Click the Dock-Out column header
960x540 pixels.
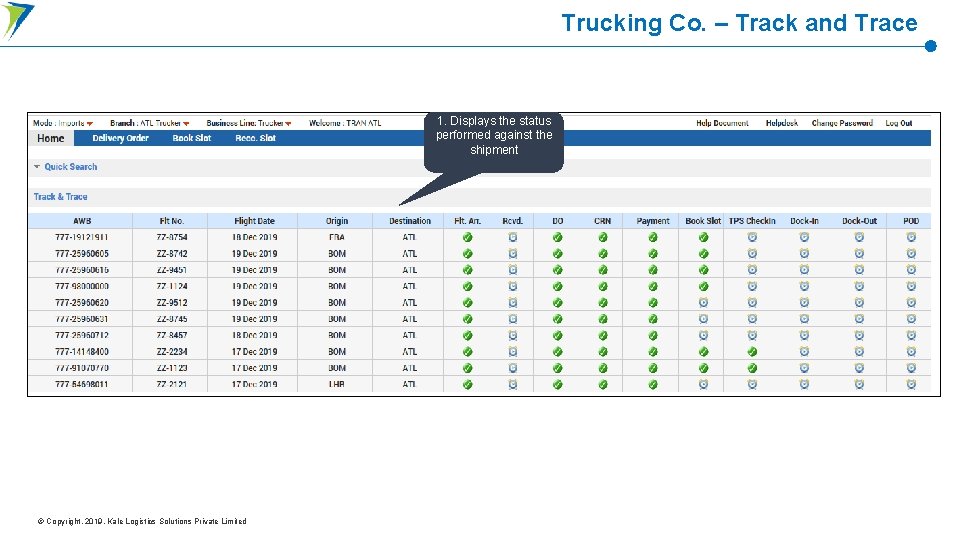[x=860, y=221]
